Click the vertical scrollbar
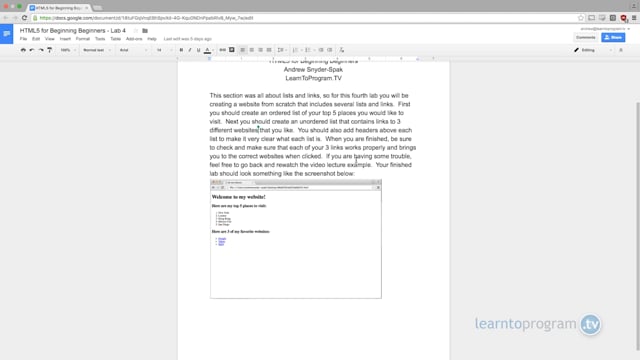The height and width of the screenshot is (360, 640). tap(637, 227)
